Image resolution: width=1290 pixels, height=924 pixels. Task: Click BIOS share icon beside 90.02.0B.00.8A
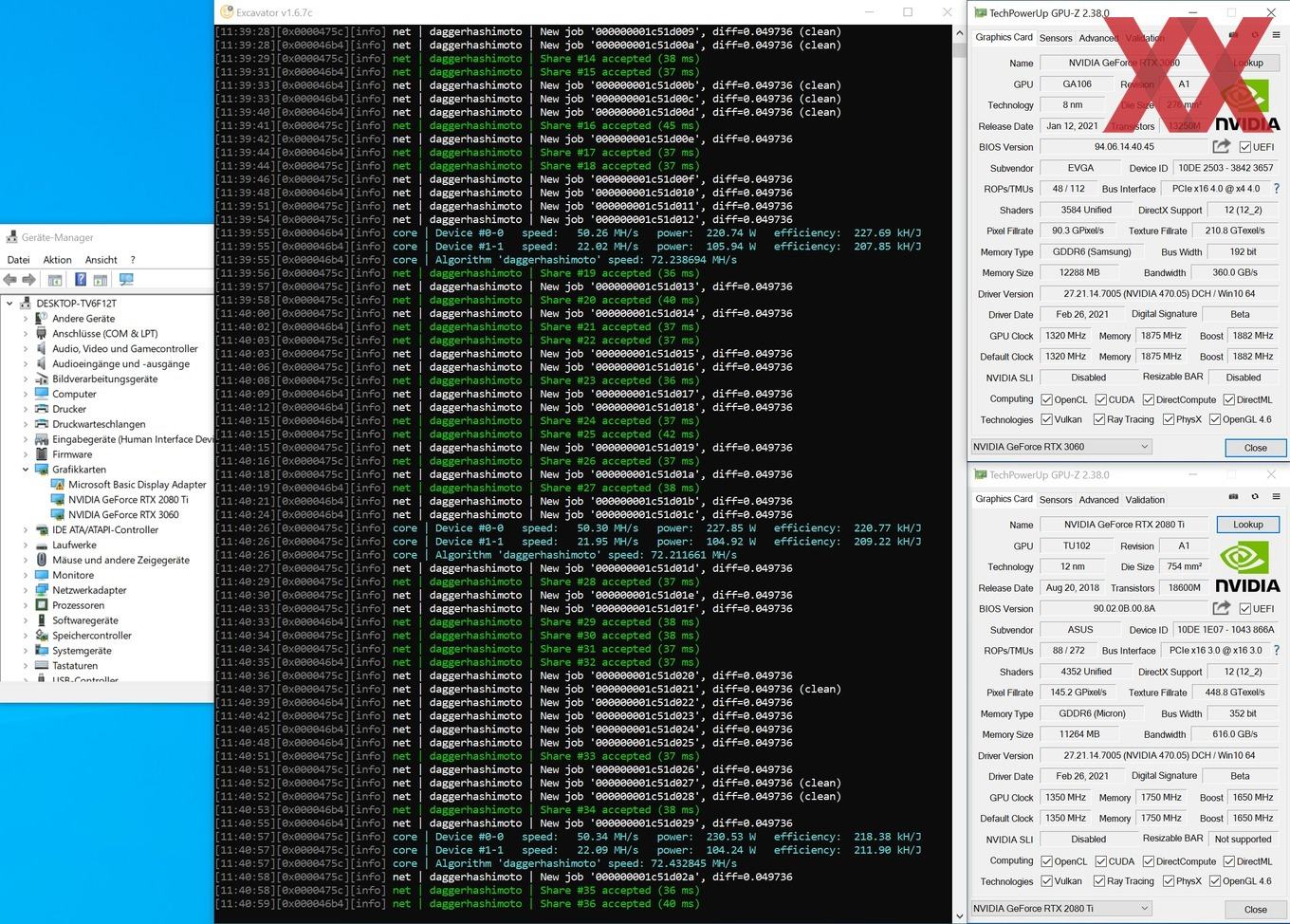click(1222, 608)
